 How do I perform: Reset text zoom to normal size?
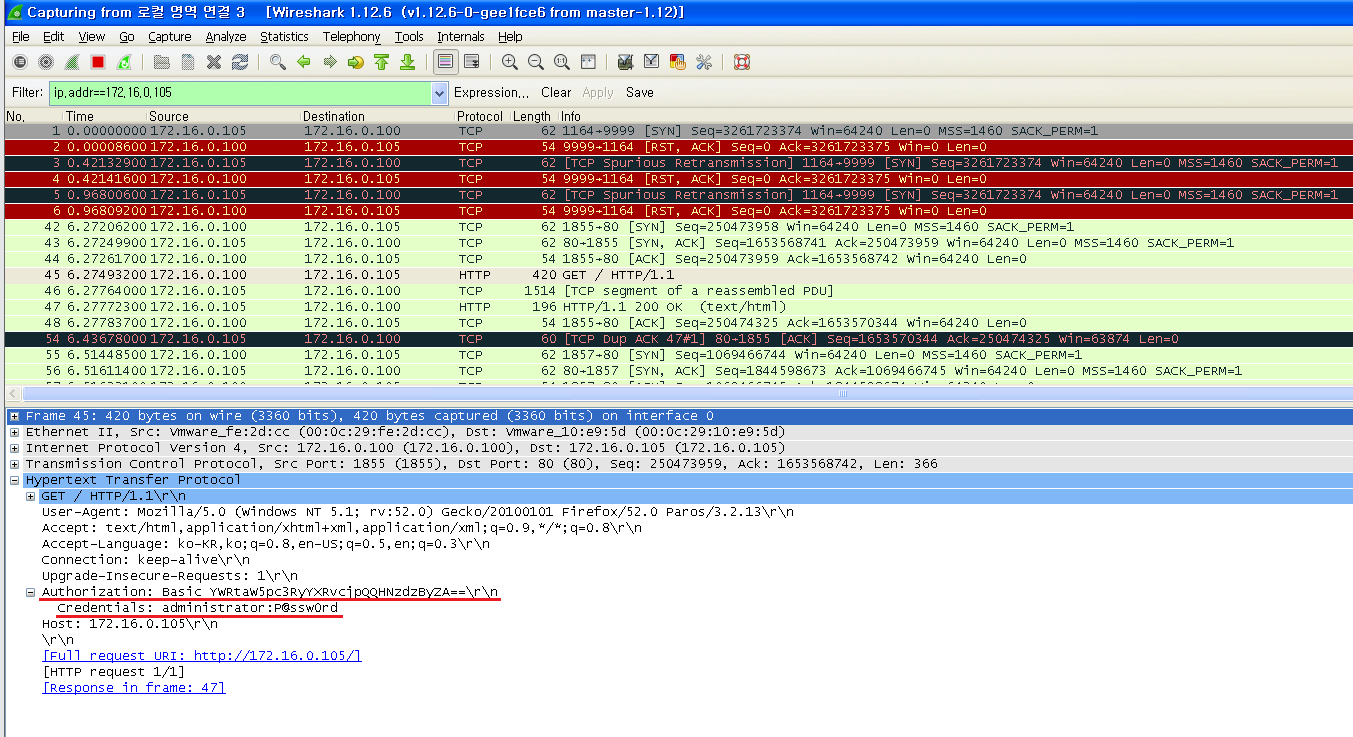pyautogui.click(x=562, y=62)
